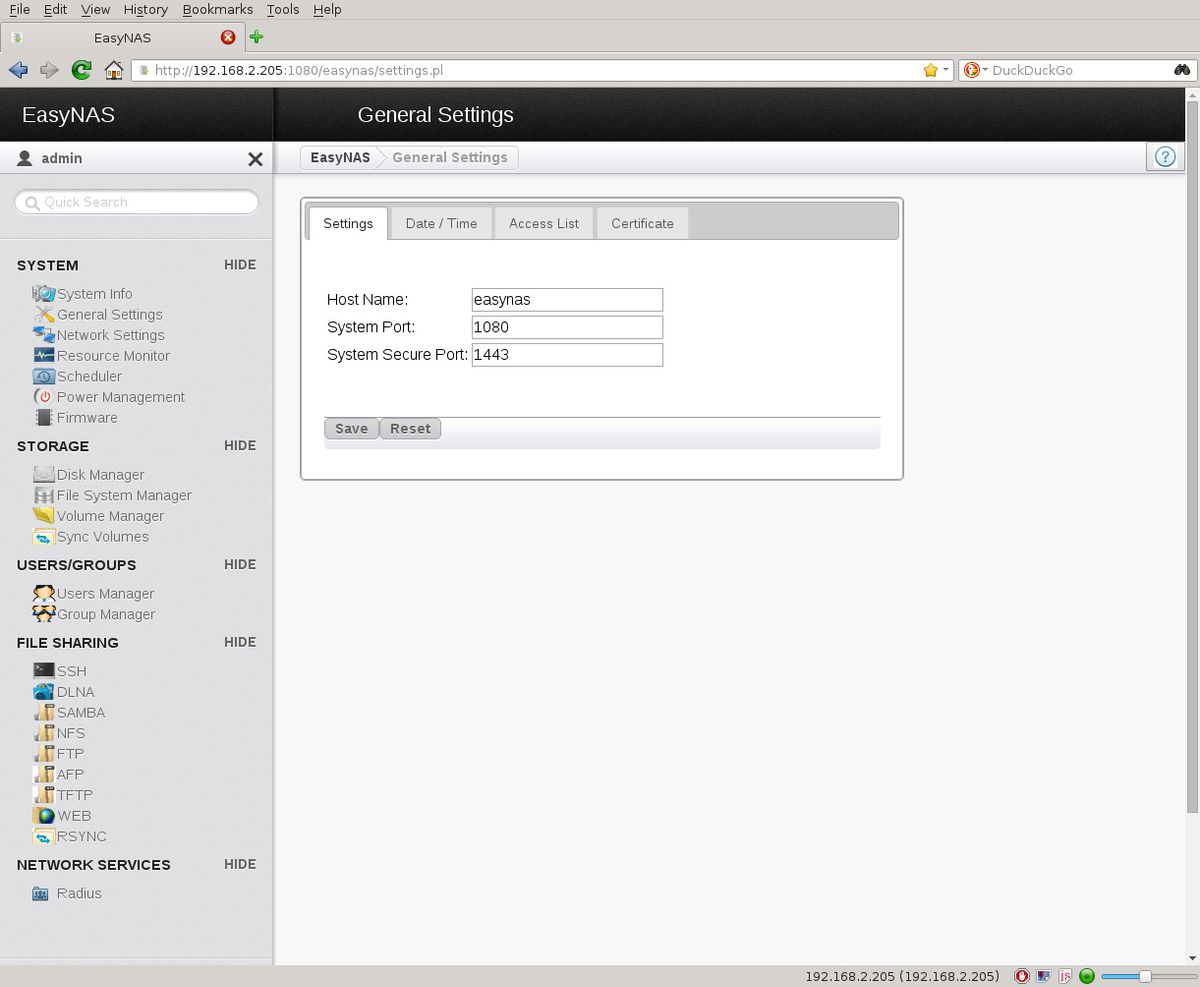Collapse the SYSTEM section with HIDE

point(240,265)
